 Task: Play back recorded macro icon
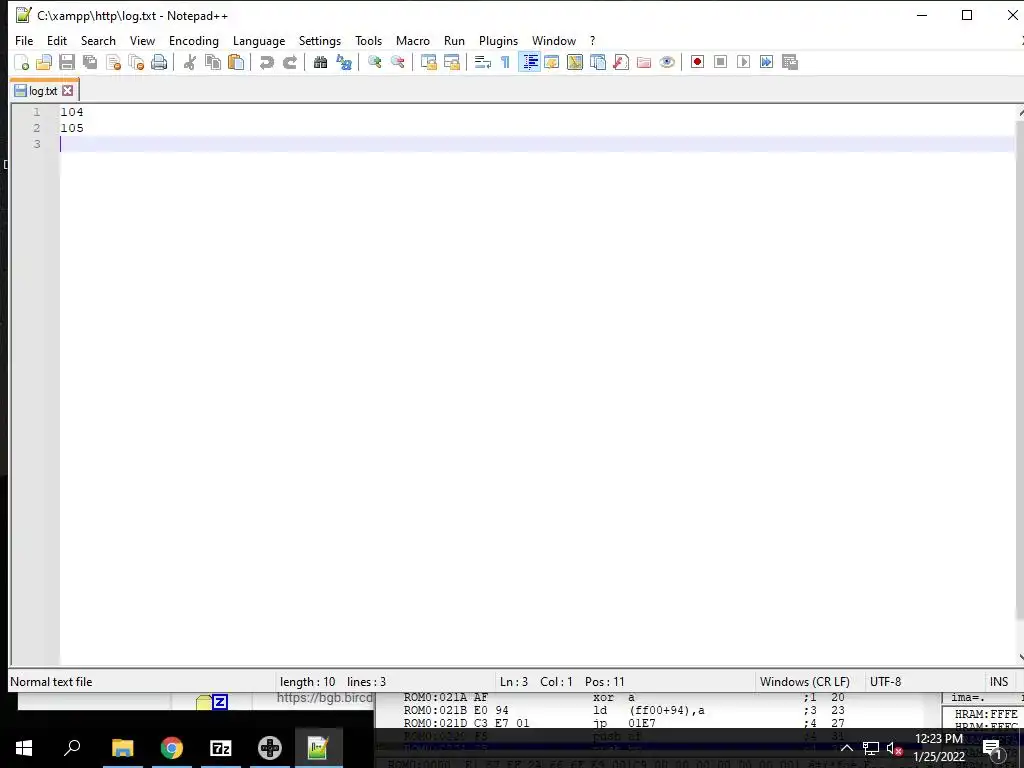(x=743, y=62)
